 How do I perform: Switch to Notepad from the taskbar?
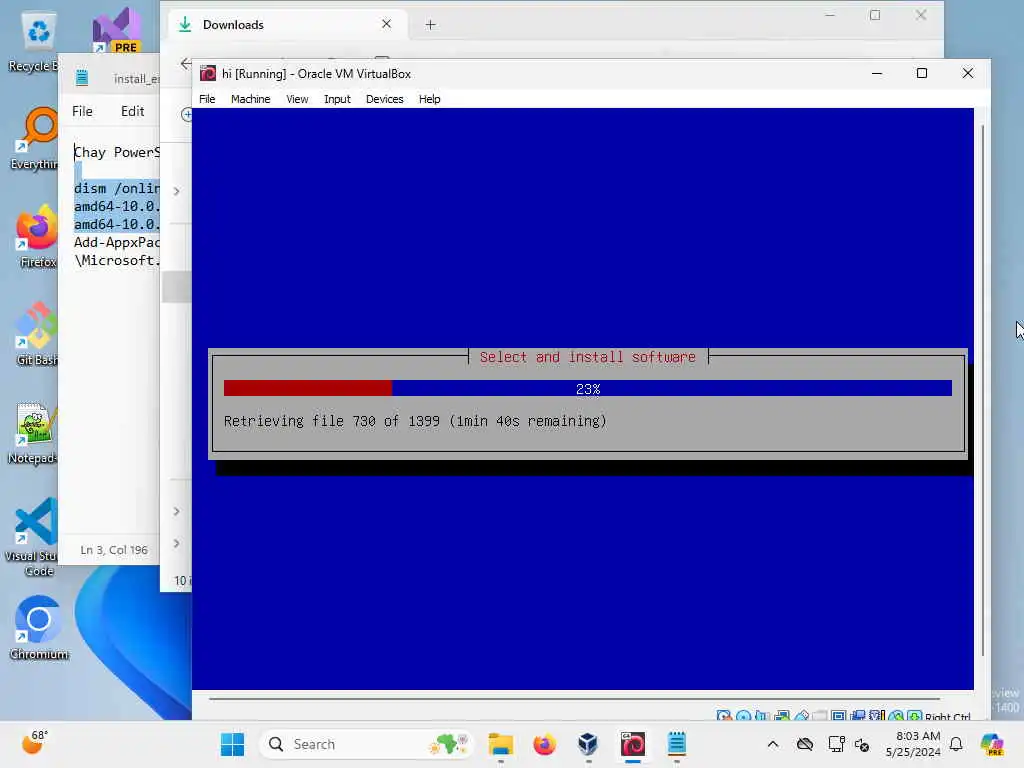[677, 744]
